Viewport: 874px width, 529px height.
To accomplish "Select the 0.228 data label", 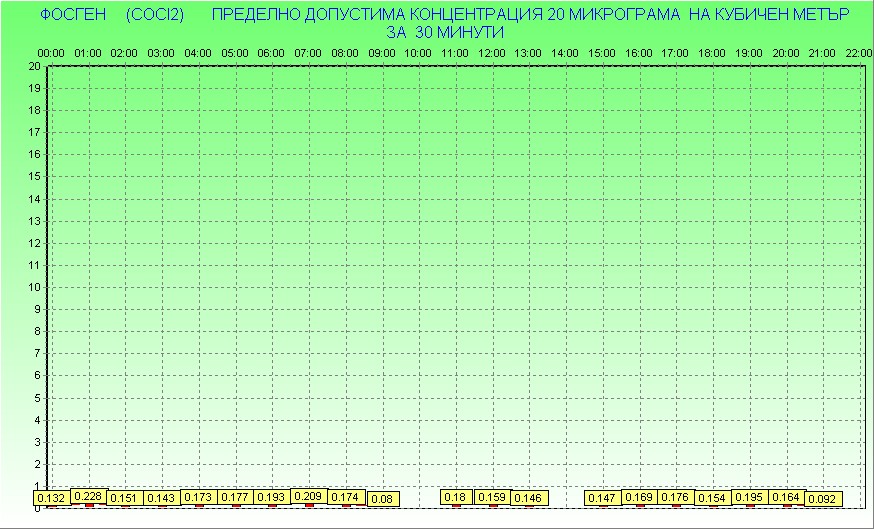I will click(x=88, y=496).
